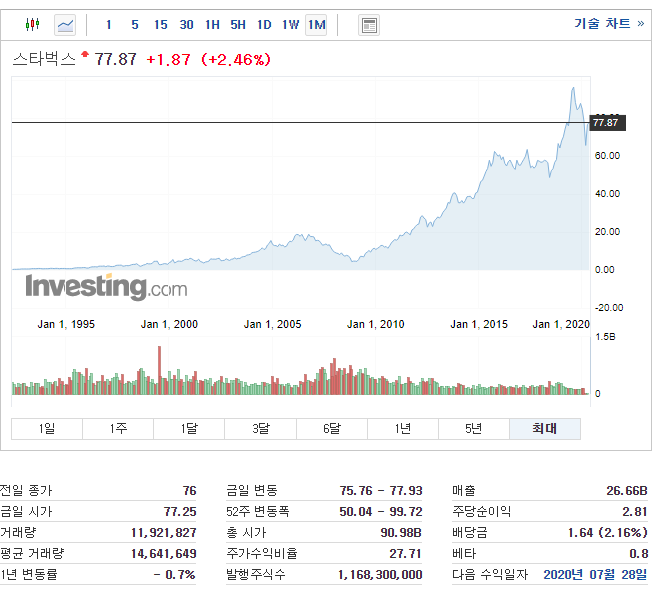Screen dimensions: 655x595
Task: Click the 금일 변동 range 75.76 - 77.93
Action: click(381, 491)
